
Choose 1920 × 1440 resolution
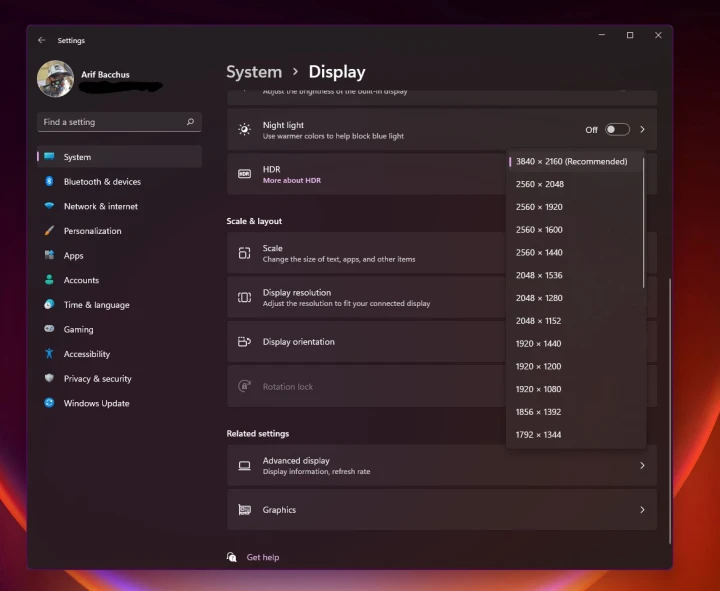(575, 343)
